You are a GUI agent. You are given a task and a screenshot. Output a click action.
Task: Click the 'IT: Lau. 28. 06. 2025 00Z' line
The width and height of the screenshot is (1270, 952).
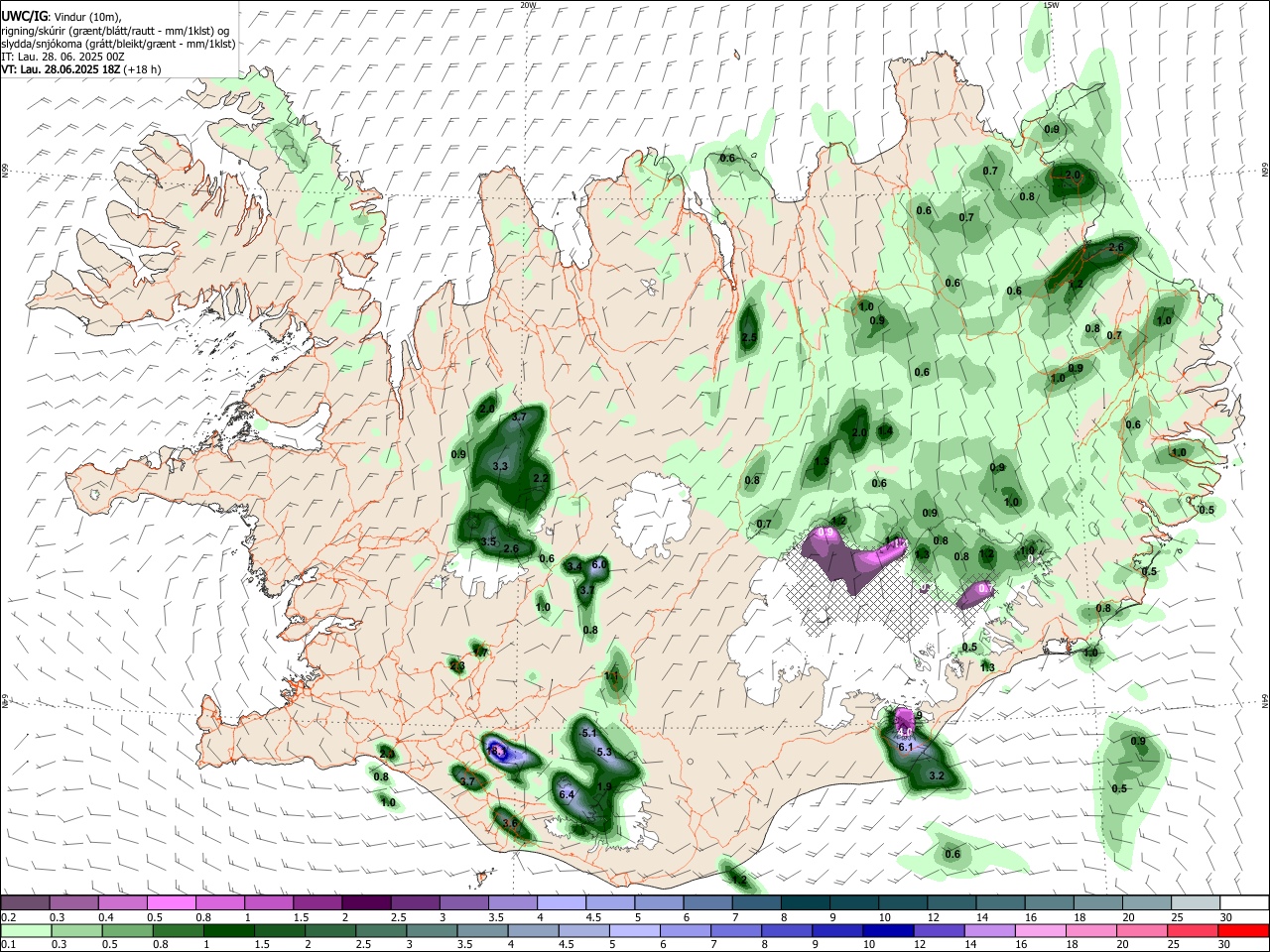tap(63, 57)
